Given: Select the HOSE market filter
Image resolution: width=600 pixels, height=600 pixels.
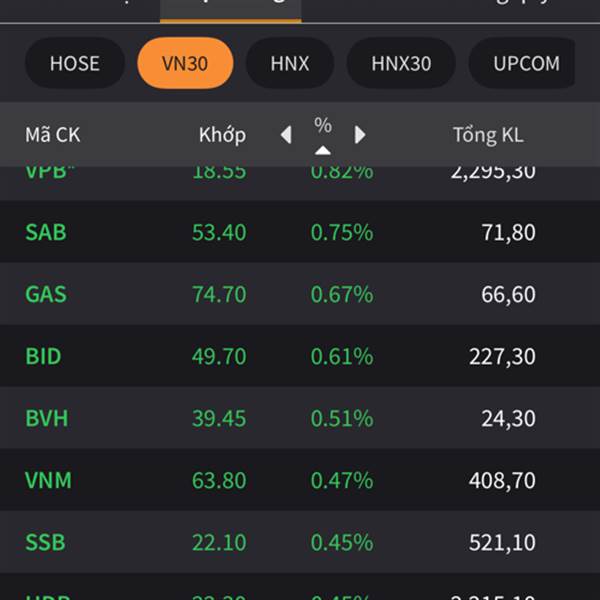Looking at the screenshot, I should (75, 63).
